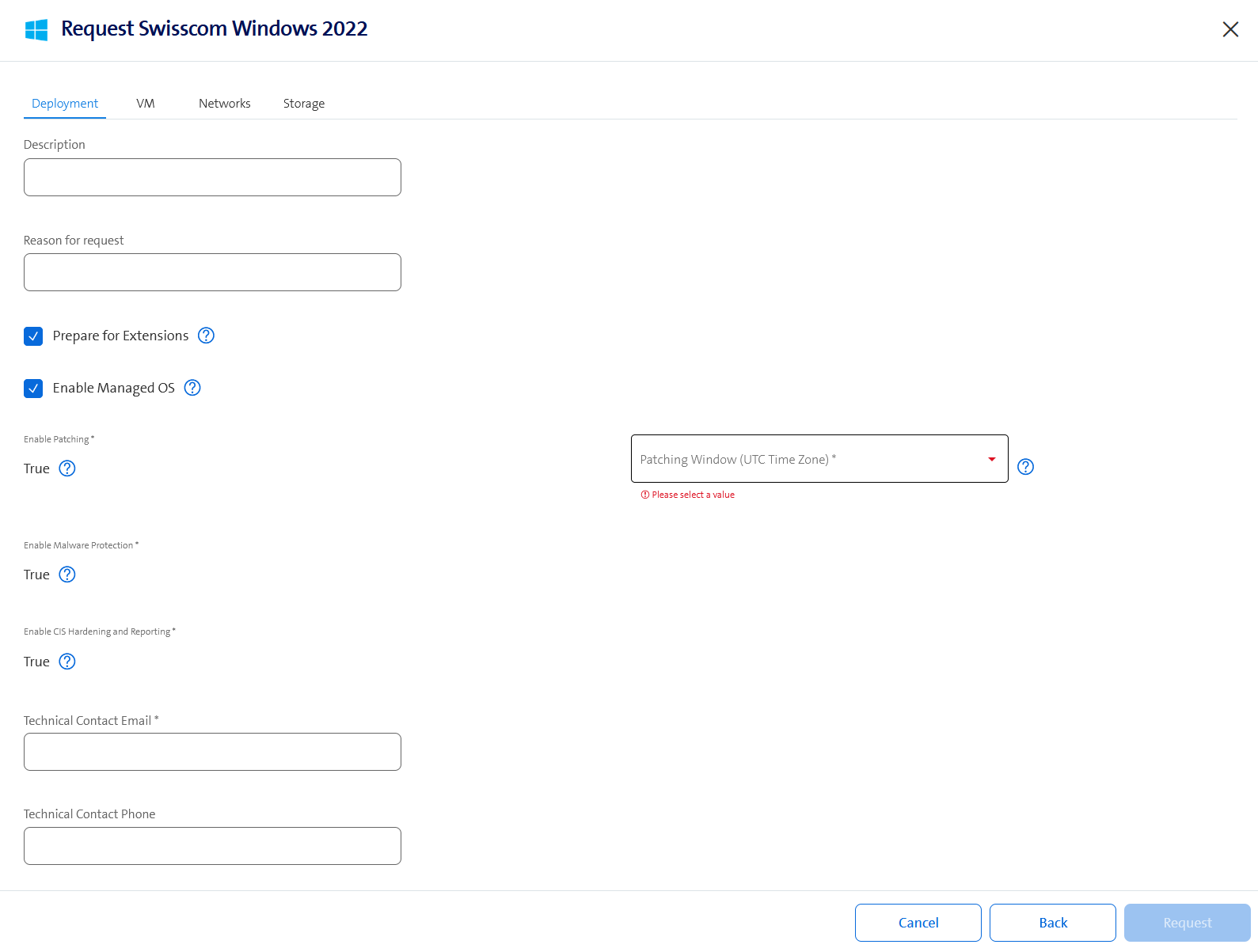
Task: Focus the Reason for request field
Action: click(x=212, y=272)
